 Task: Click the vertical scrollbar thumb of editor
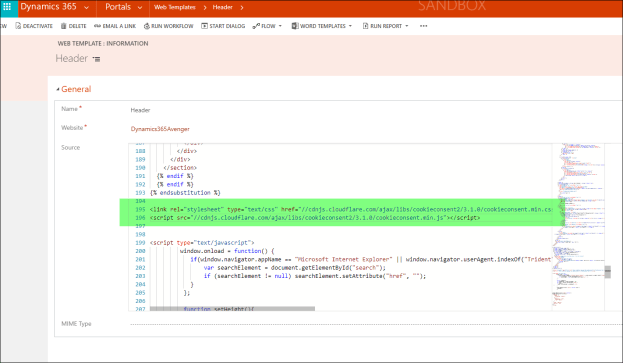[608, 272]
